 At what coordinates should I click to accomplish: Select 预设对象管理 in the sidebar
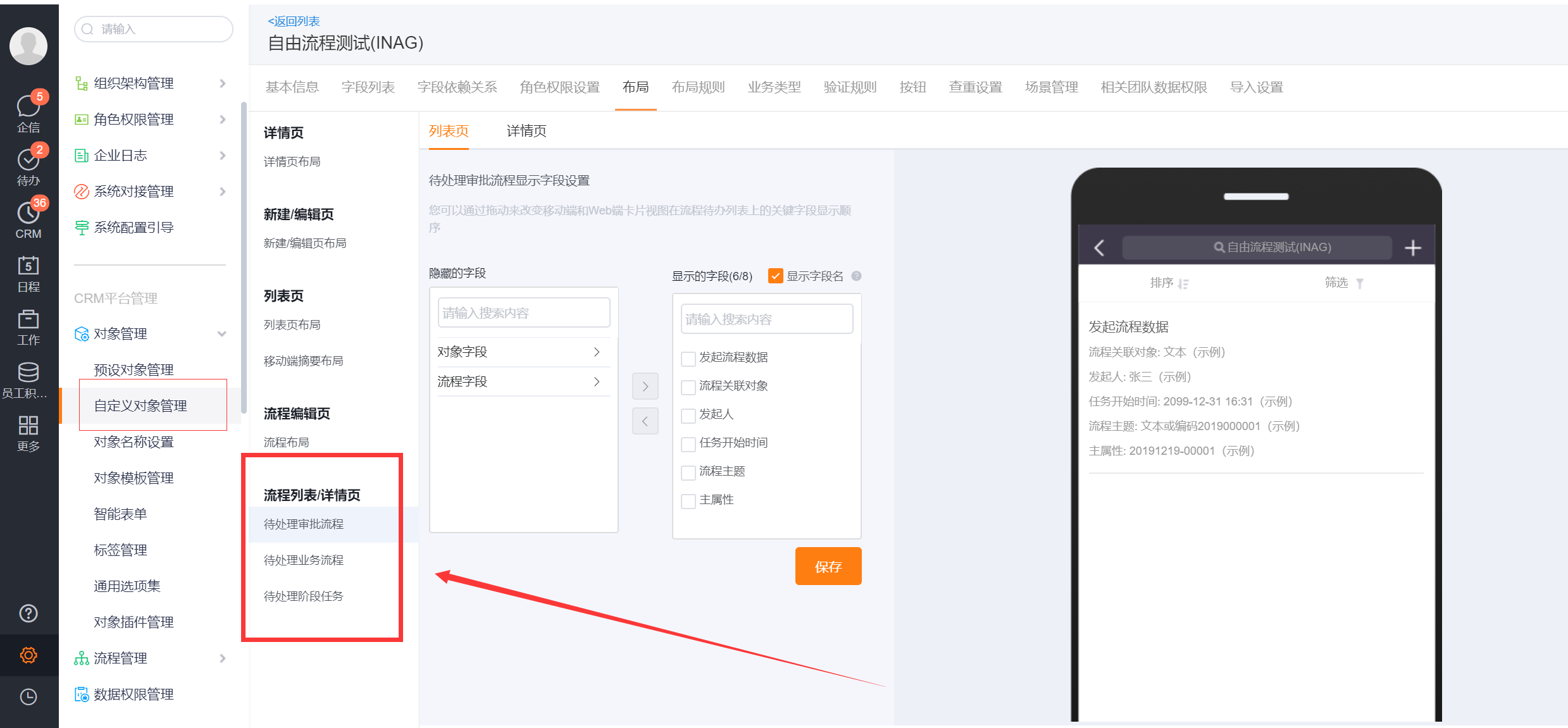134,370
